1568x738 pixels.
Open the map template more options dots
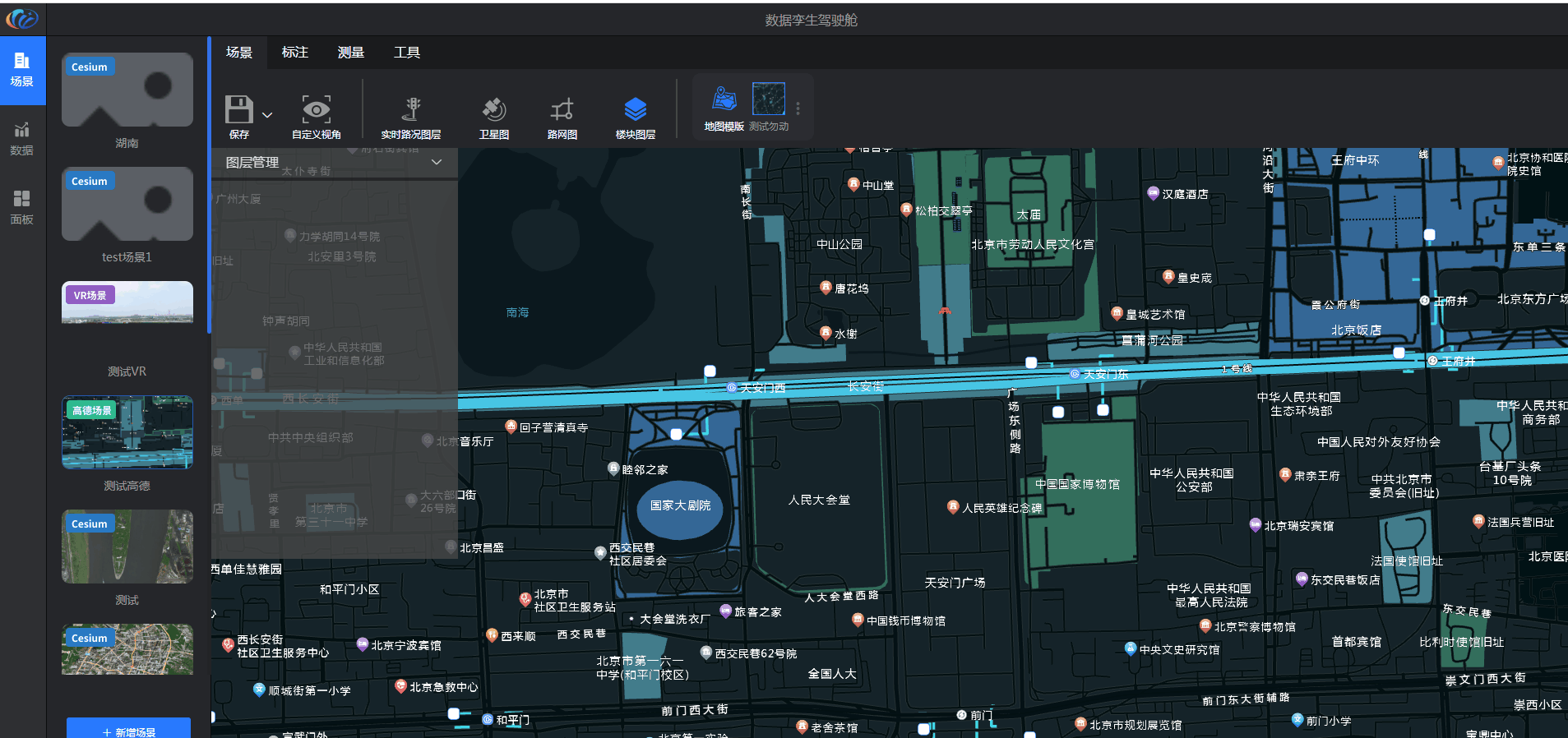[x=798, y=108]
